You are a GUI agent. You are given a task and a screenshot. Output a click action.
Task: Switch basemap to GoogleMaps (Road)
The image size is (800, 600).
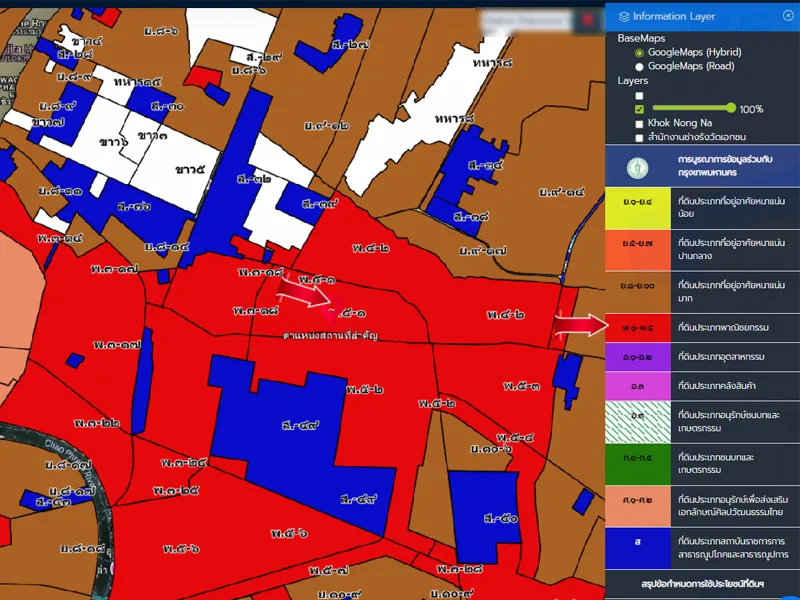pyautogui.click(x=639, y=66)
